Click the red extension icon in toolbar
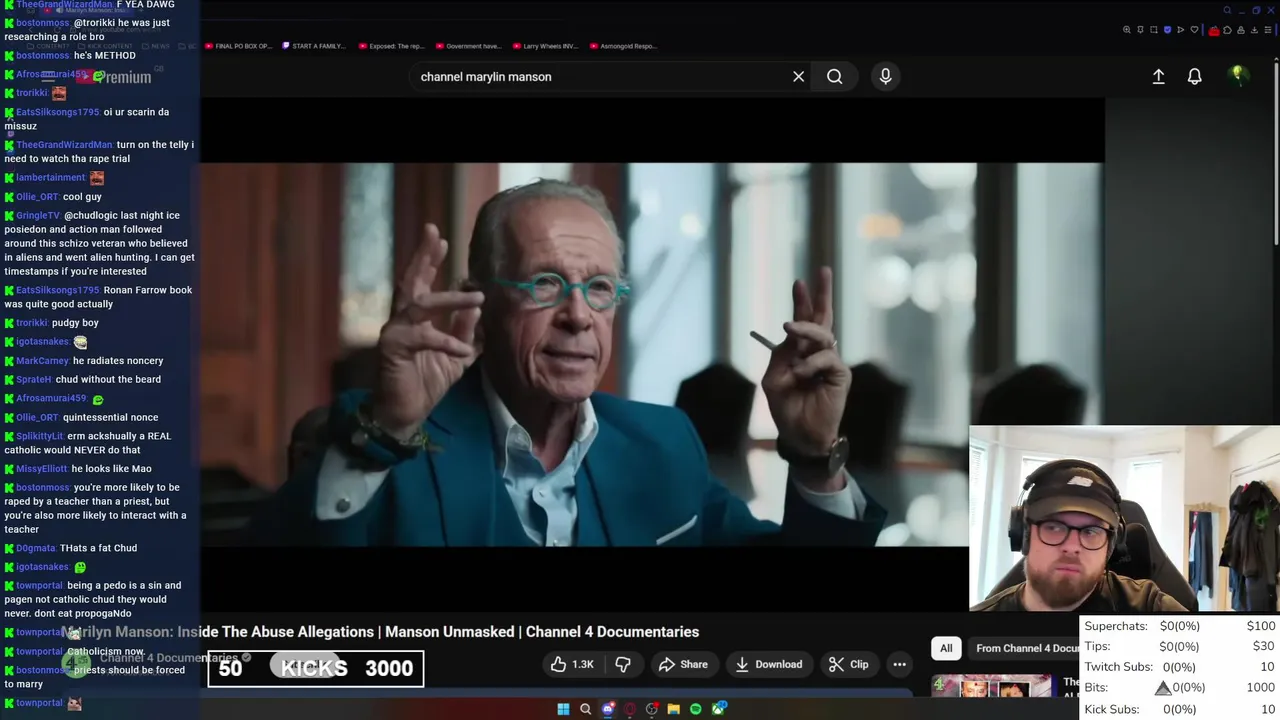The image size is (1280, 720). 1214,31
